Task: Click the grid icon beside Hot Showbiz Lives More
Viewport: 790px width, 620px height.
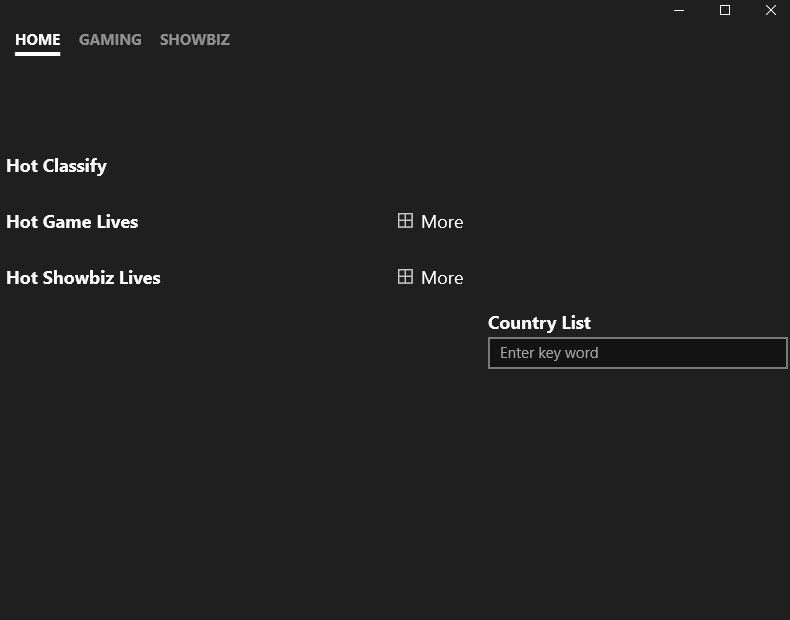Action: (405, 277)
